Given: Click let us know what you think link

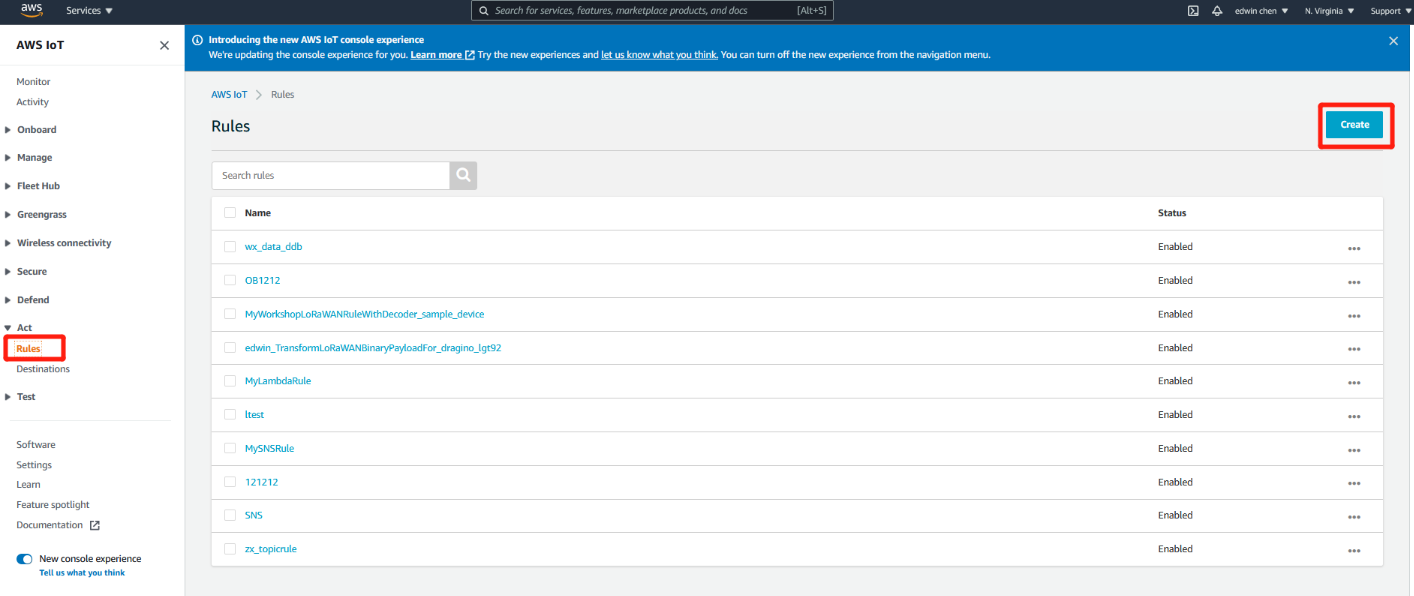Looking at the screenshot, I should point(659,55).
